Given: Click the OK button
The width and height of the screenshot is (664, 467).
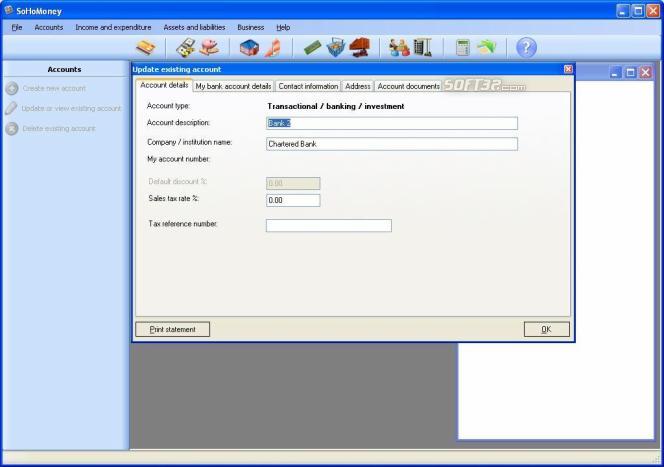Looking at the screenshot, I should click(546, 329).
